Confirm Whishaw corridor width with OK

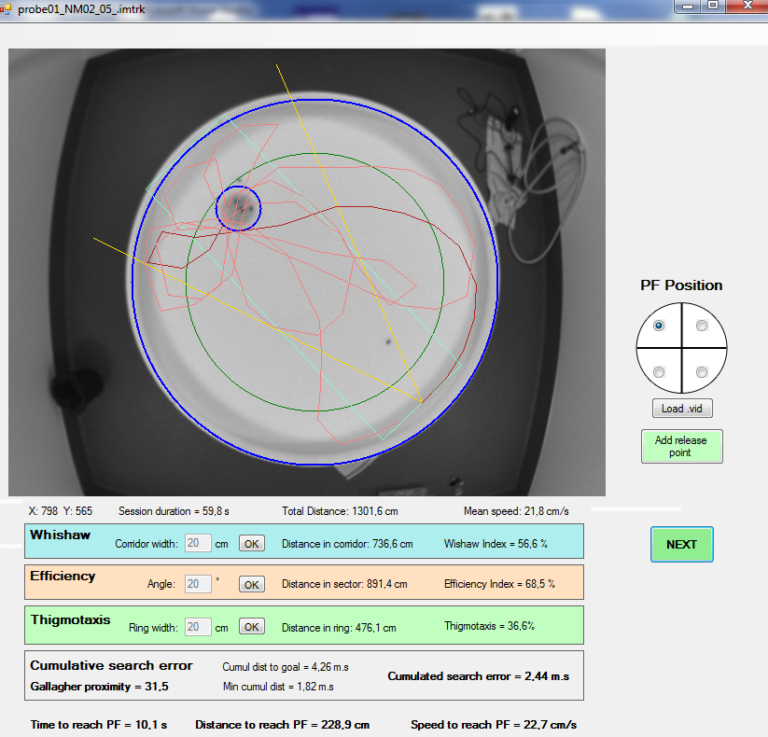[251, 543]
